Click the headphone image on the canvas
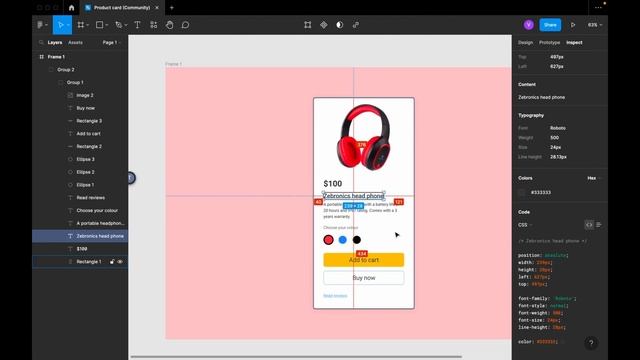 [x=364, y=137]
